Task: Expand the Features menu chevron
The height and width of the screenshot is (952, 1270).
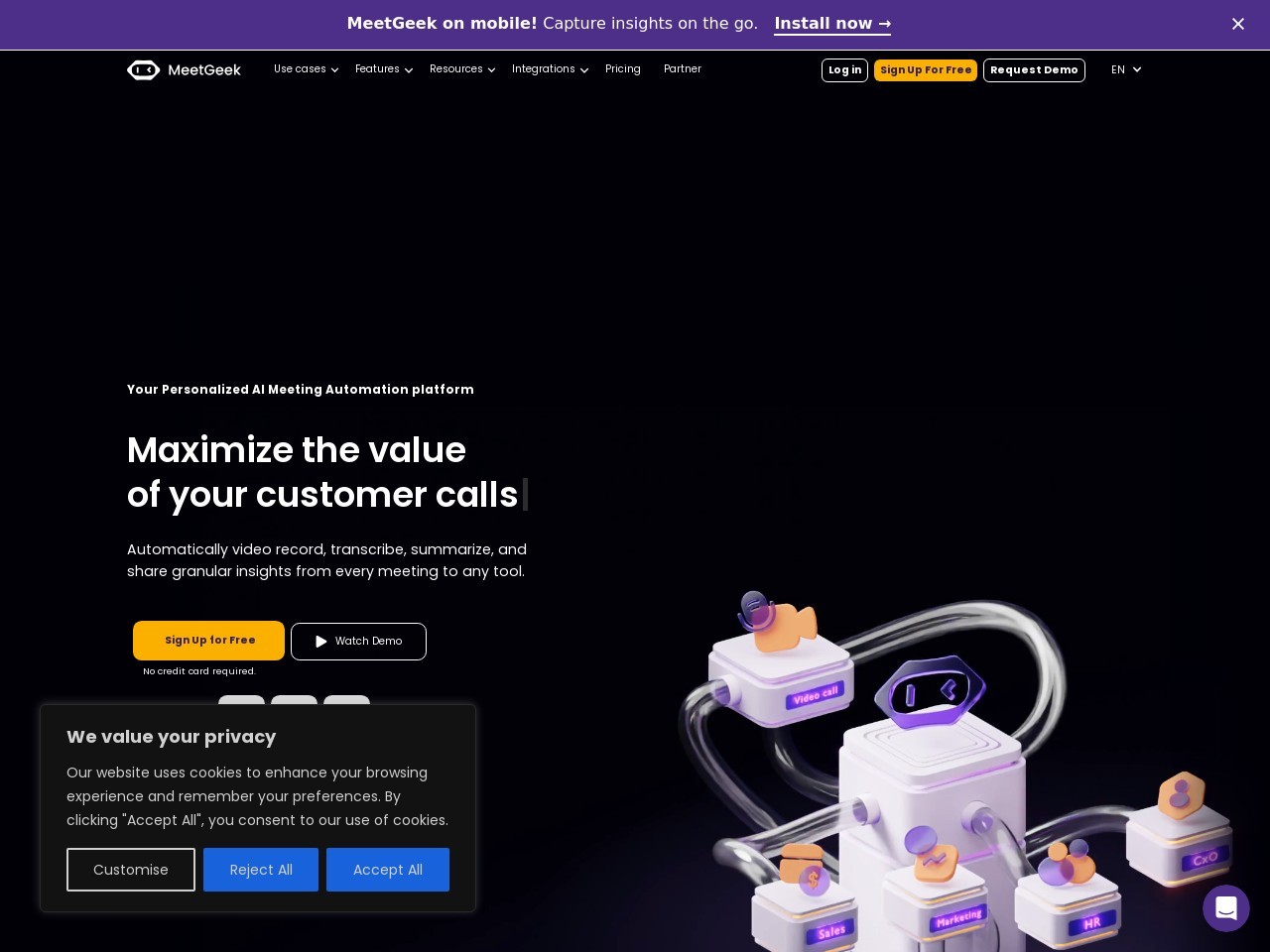Action: point(409,70)
